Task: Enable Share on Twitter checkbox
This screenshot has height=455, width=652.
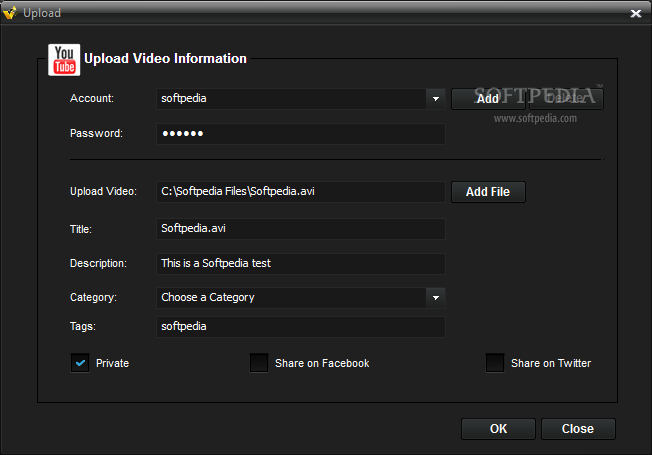Action: (x=495, y=363)
